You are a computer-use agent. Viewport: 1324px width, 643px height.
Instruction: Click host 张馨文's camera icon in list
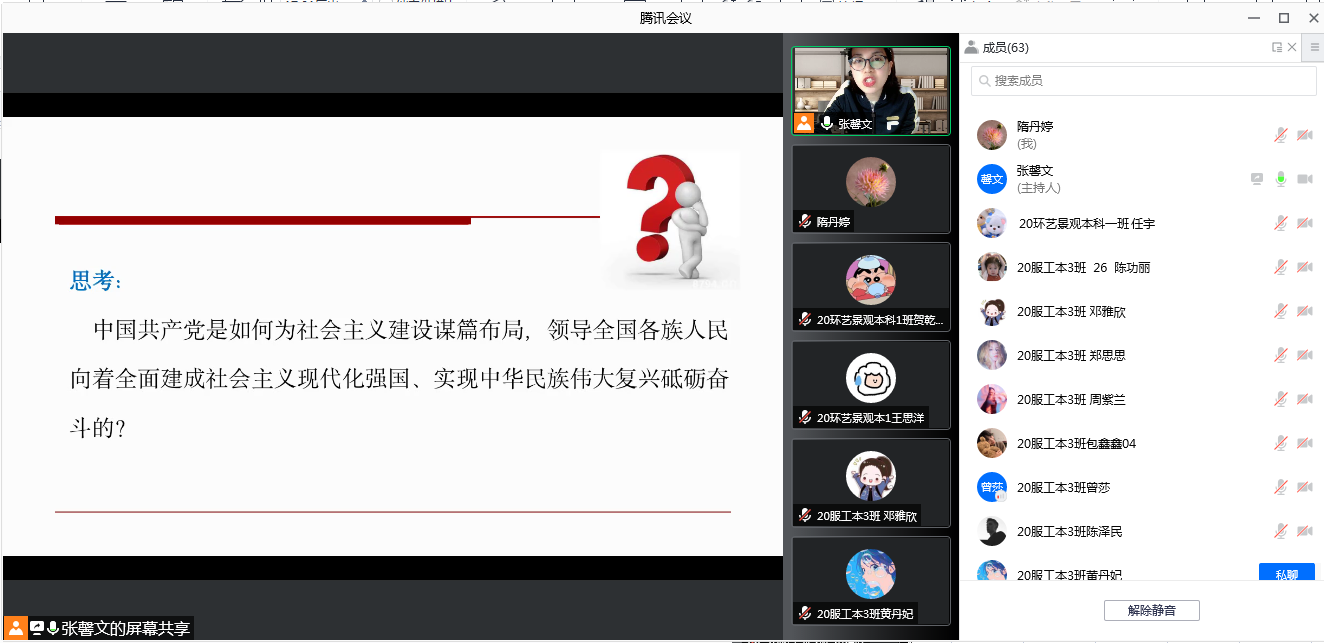point(1304,179)
